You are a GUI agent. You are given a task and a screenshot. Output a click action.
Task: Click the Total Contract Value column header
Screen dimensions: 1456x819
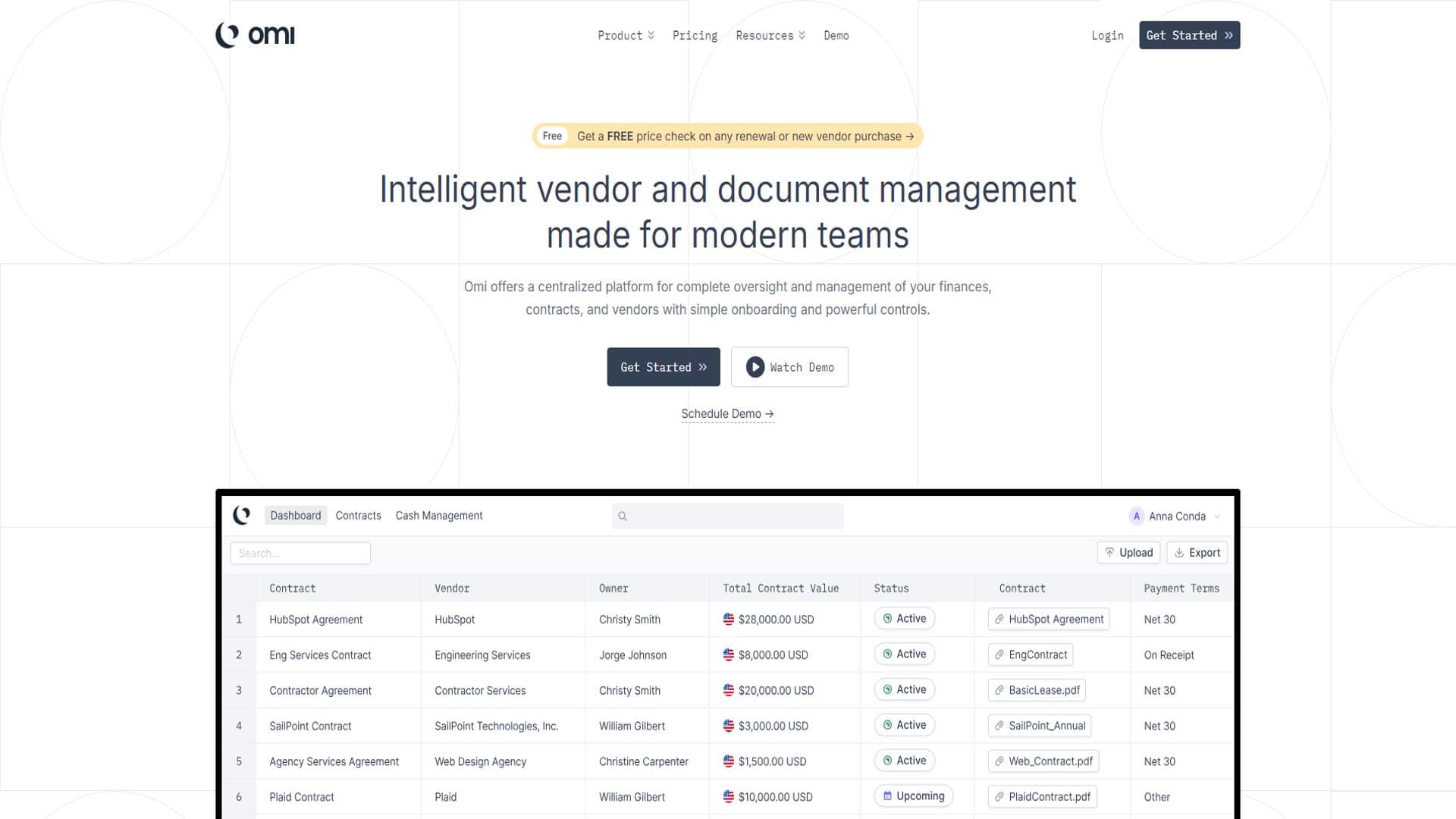(x=780, y=588)
